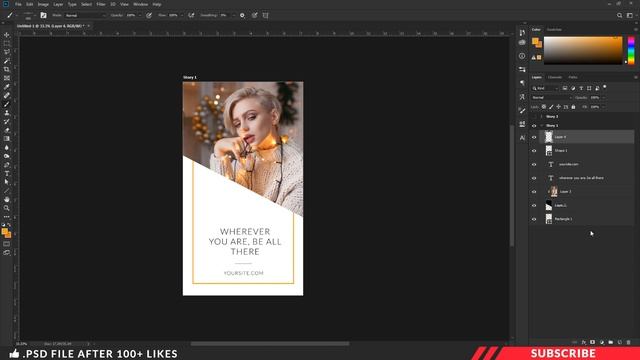The height and width of the screenshot is (360, 640).
Task: Select the Layer 4 layer row
Action: tap(587, 137)
